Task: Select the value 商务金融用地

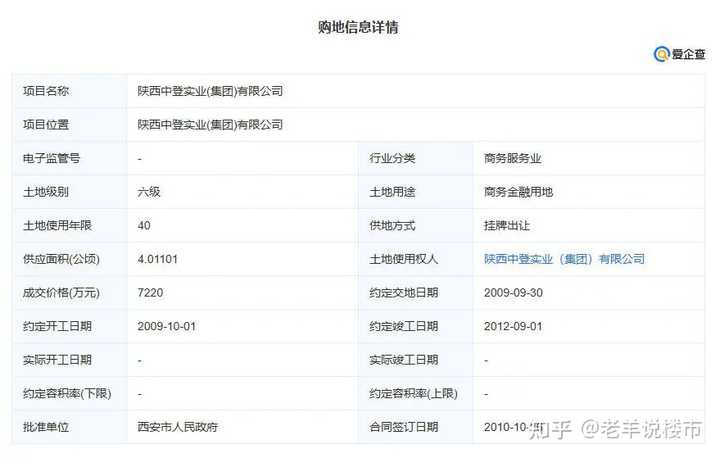Action: point(518,192)
